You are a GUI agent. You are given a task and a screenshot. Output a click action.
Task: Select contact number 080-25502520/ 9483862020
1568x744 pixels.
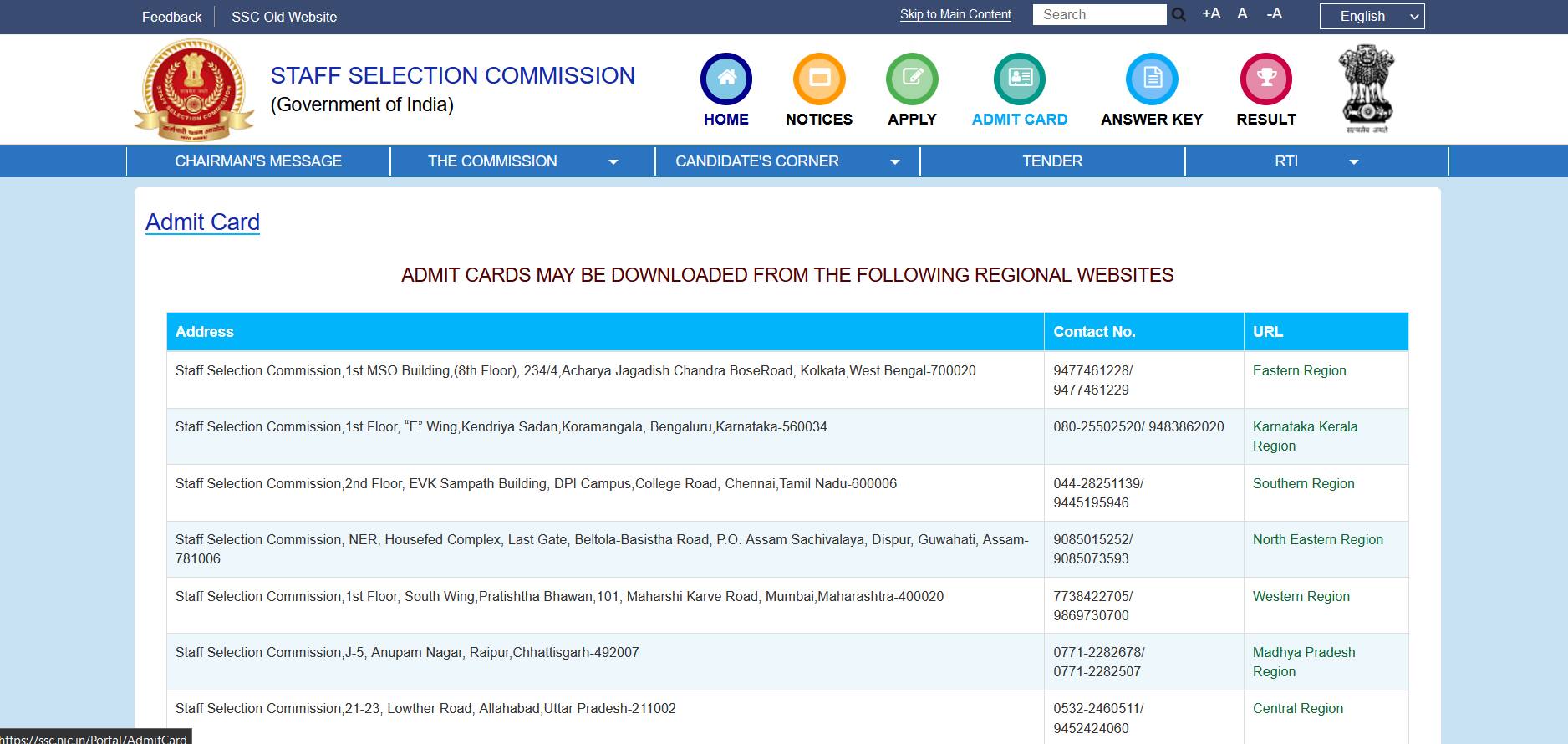pos(1138,426)
